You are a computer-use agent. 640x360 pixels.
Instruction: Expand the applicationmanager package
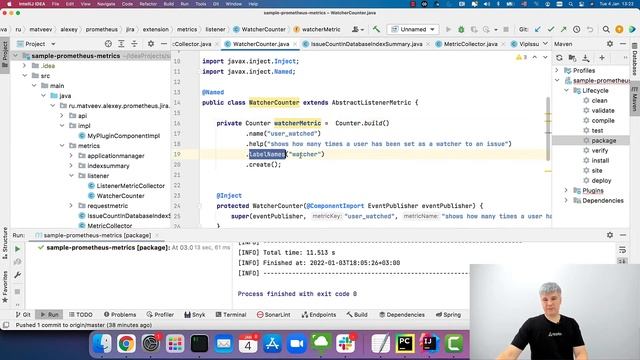pos(71,156)
